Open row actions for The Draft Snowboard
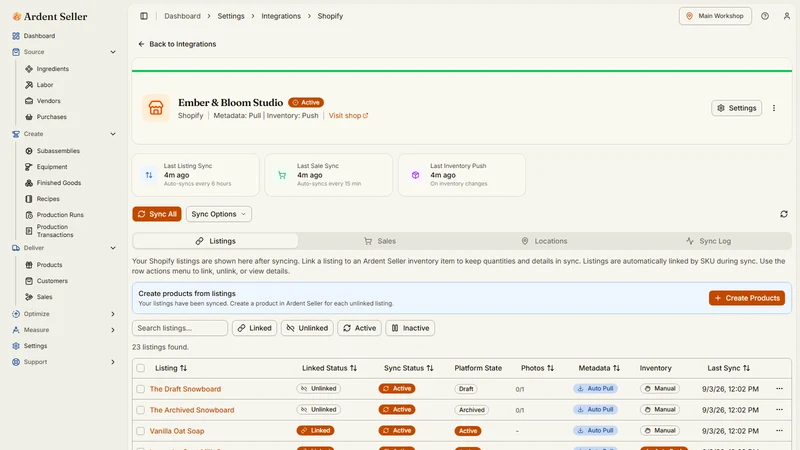 pos(779,389)
